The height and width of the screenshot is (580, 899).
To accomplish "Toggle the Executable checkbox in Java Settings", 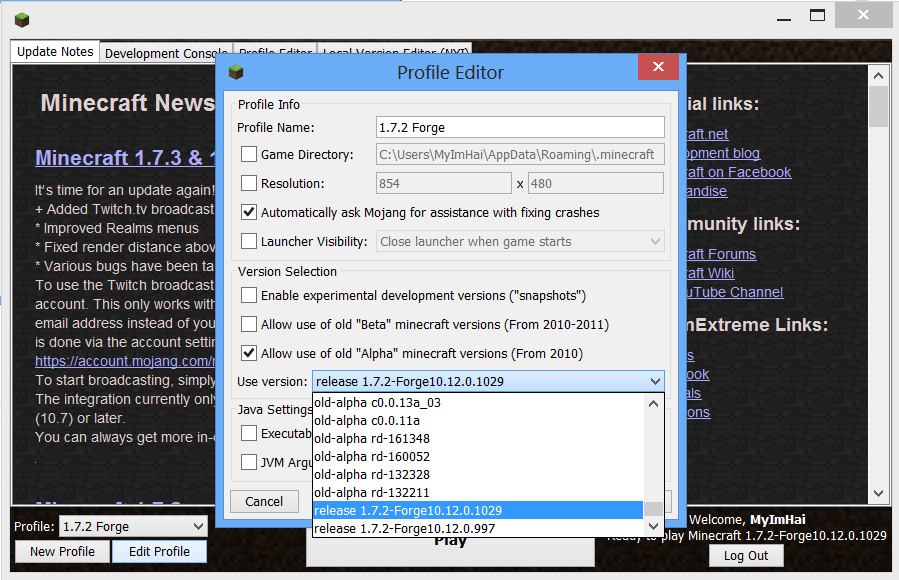I will click(x=249, y=433).
